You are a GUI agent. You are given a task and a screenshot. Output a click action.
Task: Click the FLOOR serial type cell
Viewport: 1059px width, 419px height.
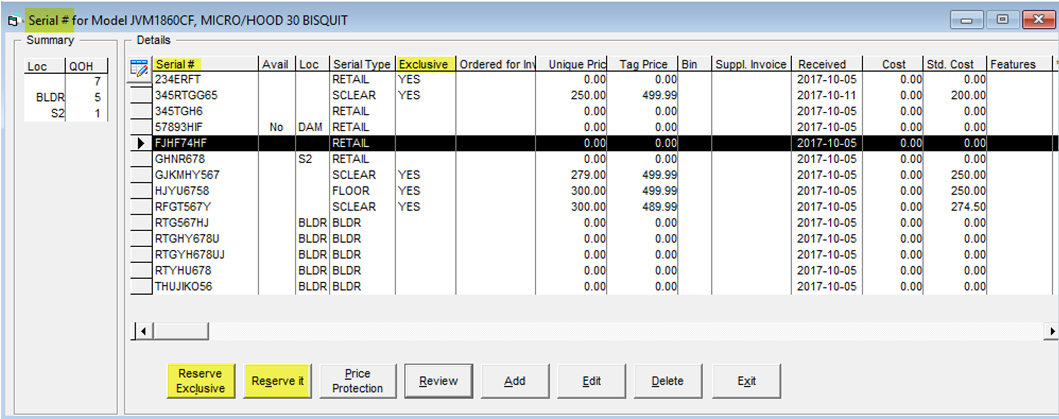point(362,191)
